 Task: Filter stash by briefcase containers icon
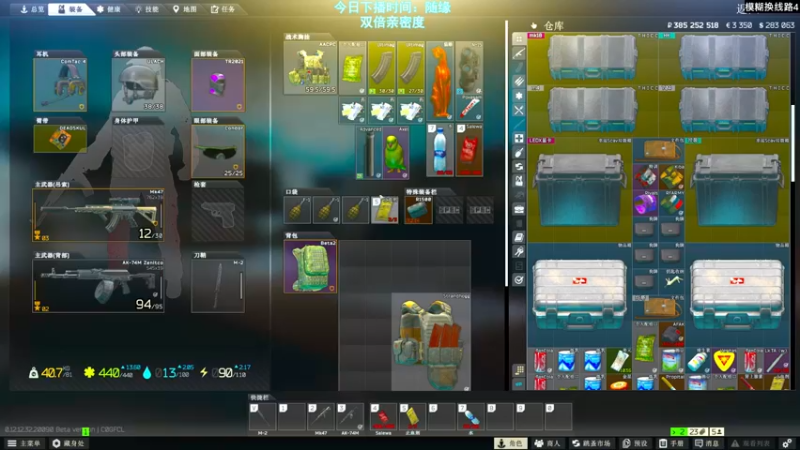[519, 209]
